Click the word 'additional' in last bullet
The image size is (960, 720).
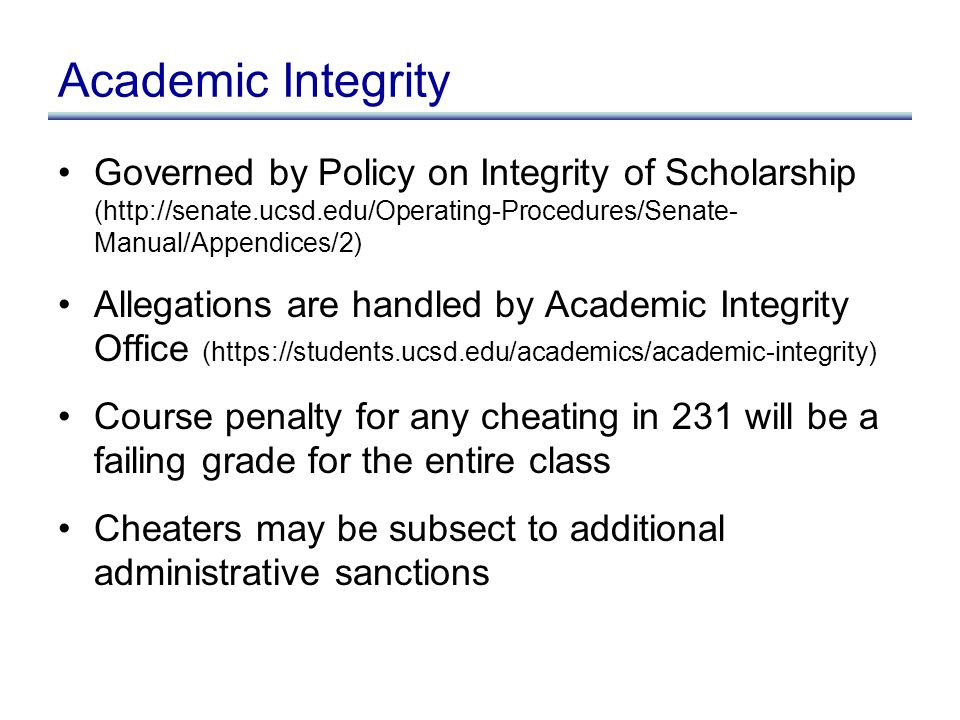pos(647,528)
